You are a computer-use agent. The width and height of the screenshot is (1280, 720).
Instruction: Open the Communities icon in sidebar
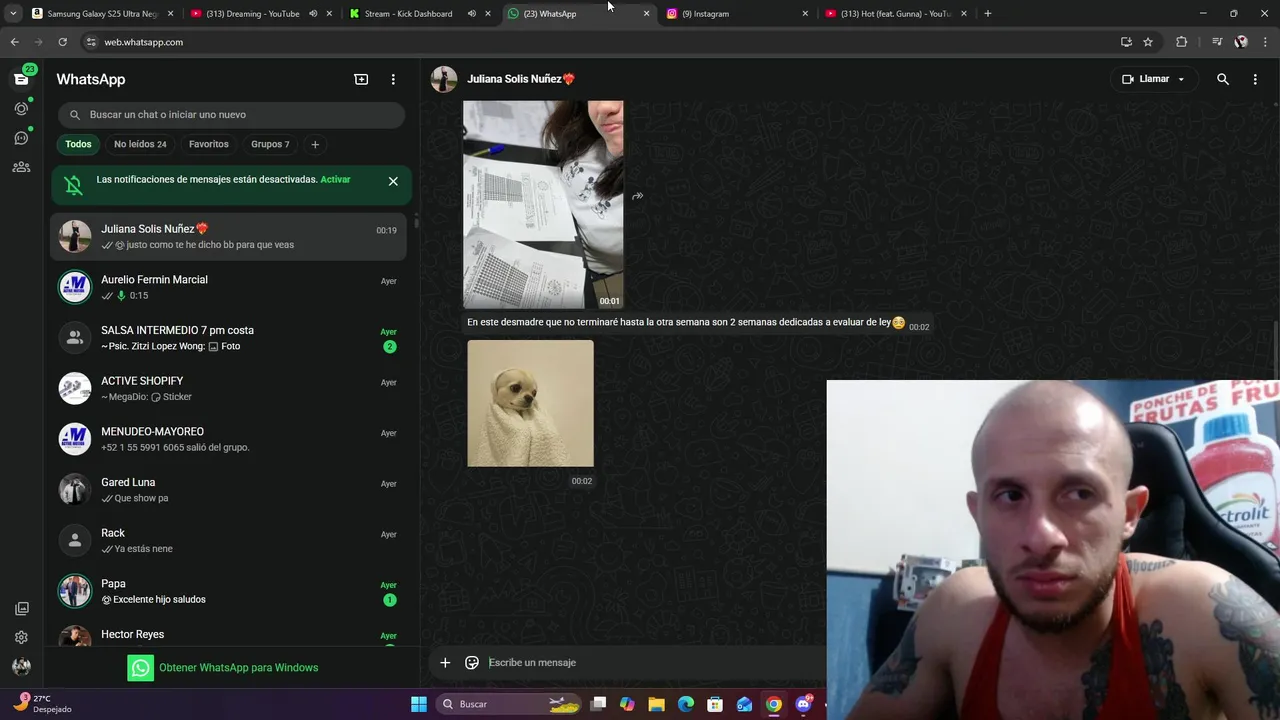pos(21,167)
